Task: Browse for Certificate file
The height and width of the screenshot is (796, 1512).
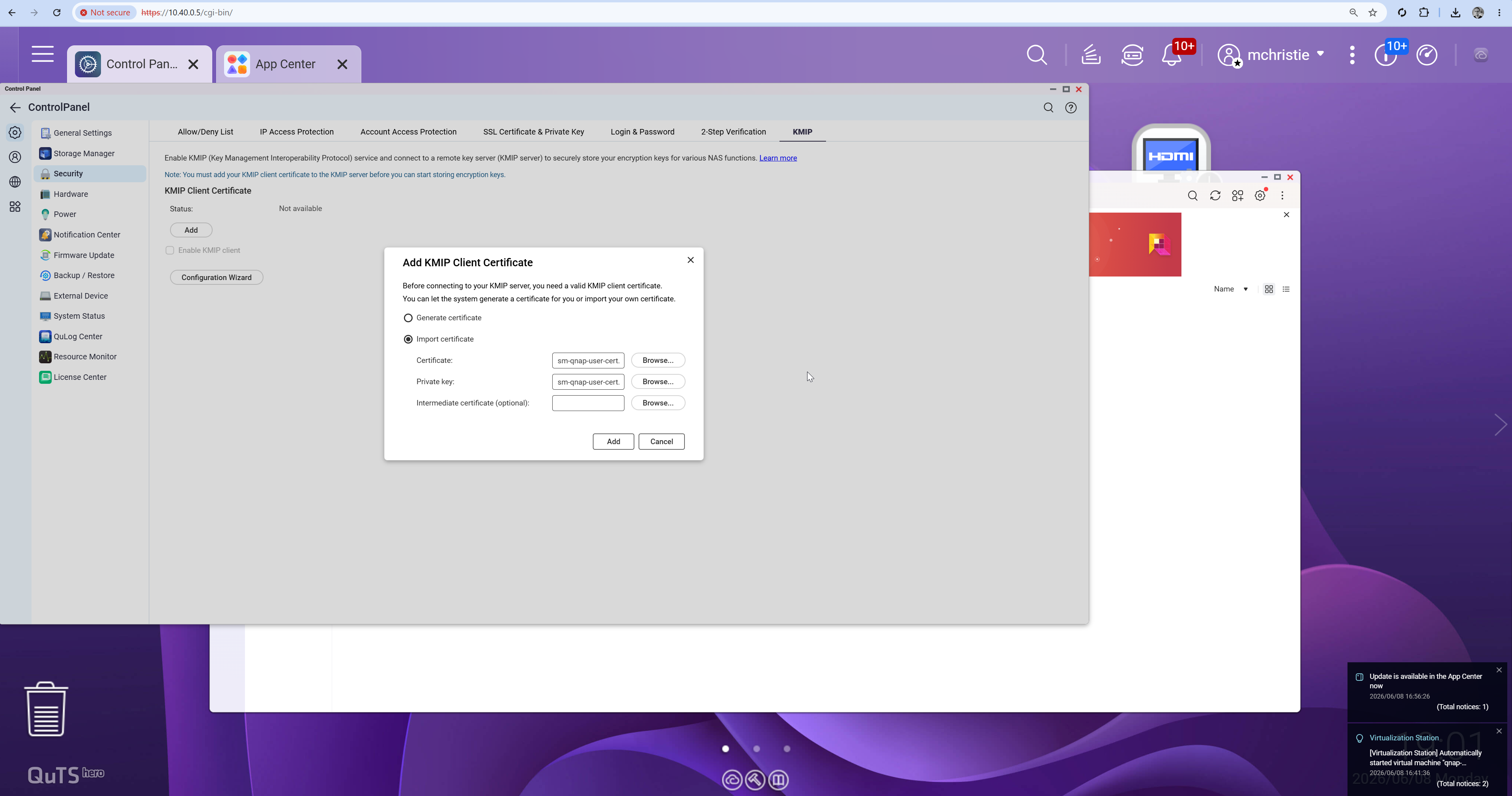Action: [x=658, y=361]
